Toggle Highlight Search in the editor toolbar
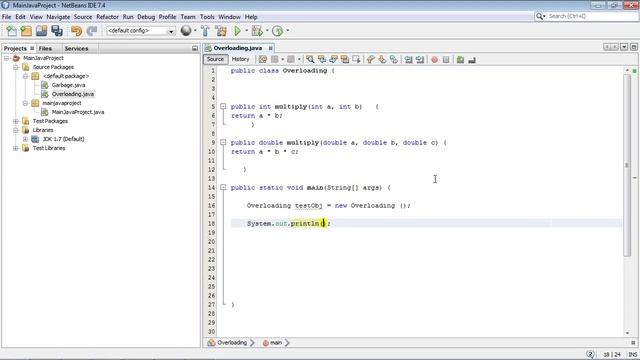Image resolution: width=640 pixels, height=360 pixels. point(345,60)
